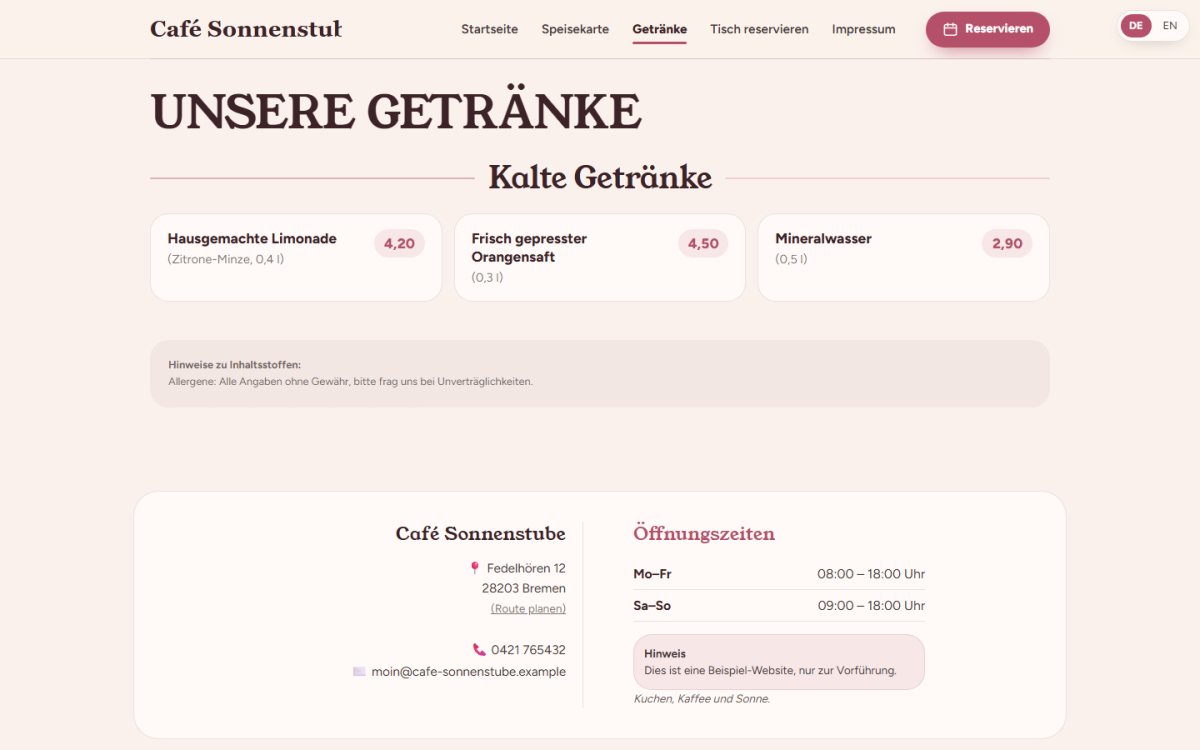Click the Frisch gepresster Orangensaft name
The height and width of the screenshot is (750, 1200).
pos(529,248)
